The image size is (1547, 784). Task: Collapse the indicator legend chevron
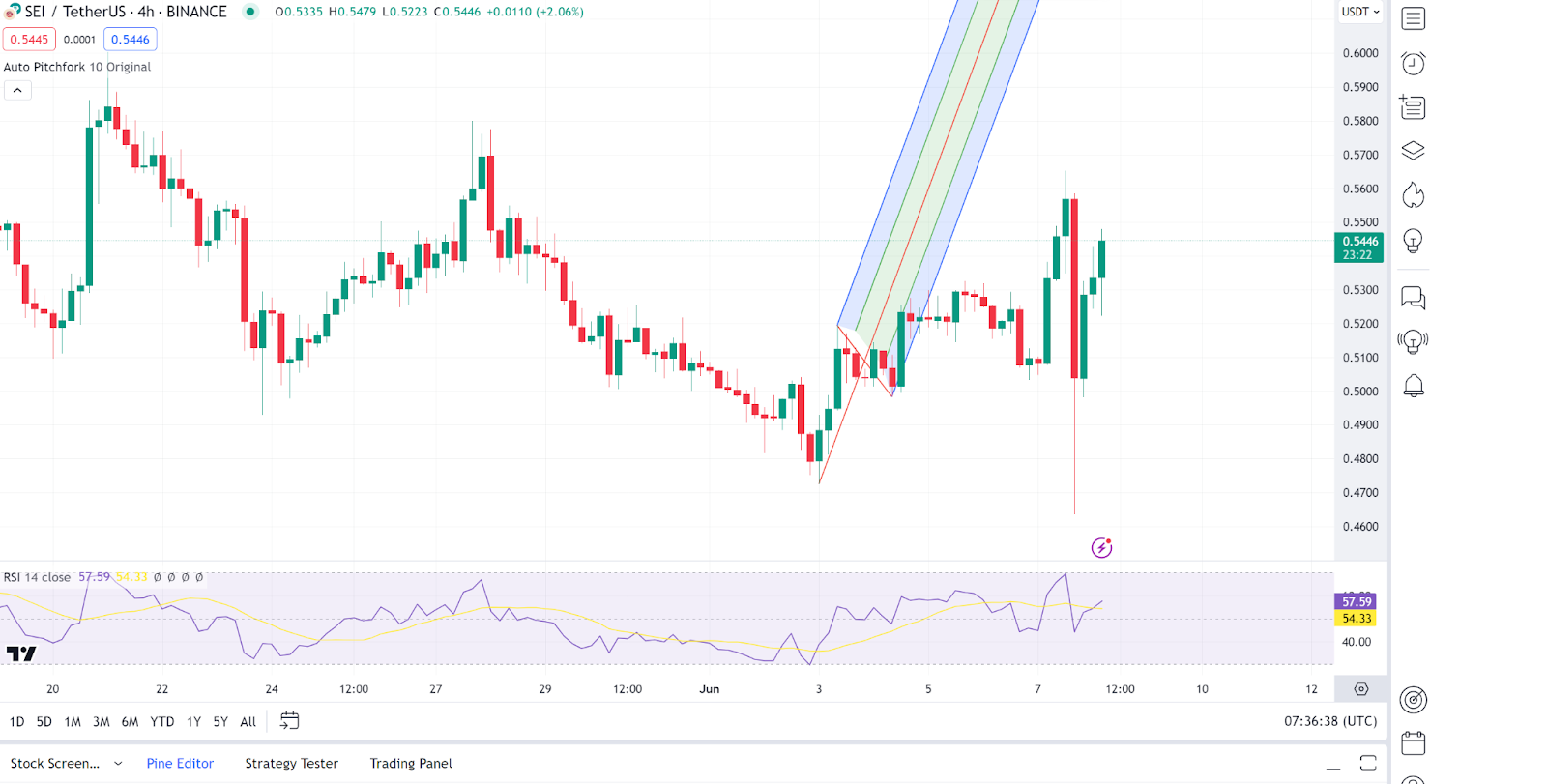[x=17, y=90]
